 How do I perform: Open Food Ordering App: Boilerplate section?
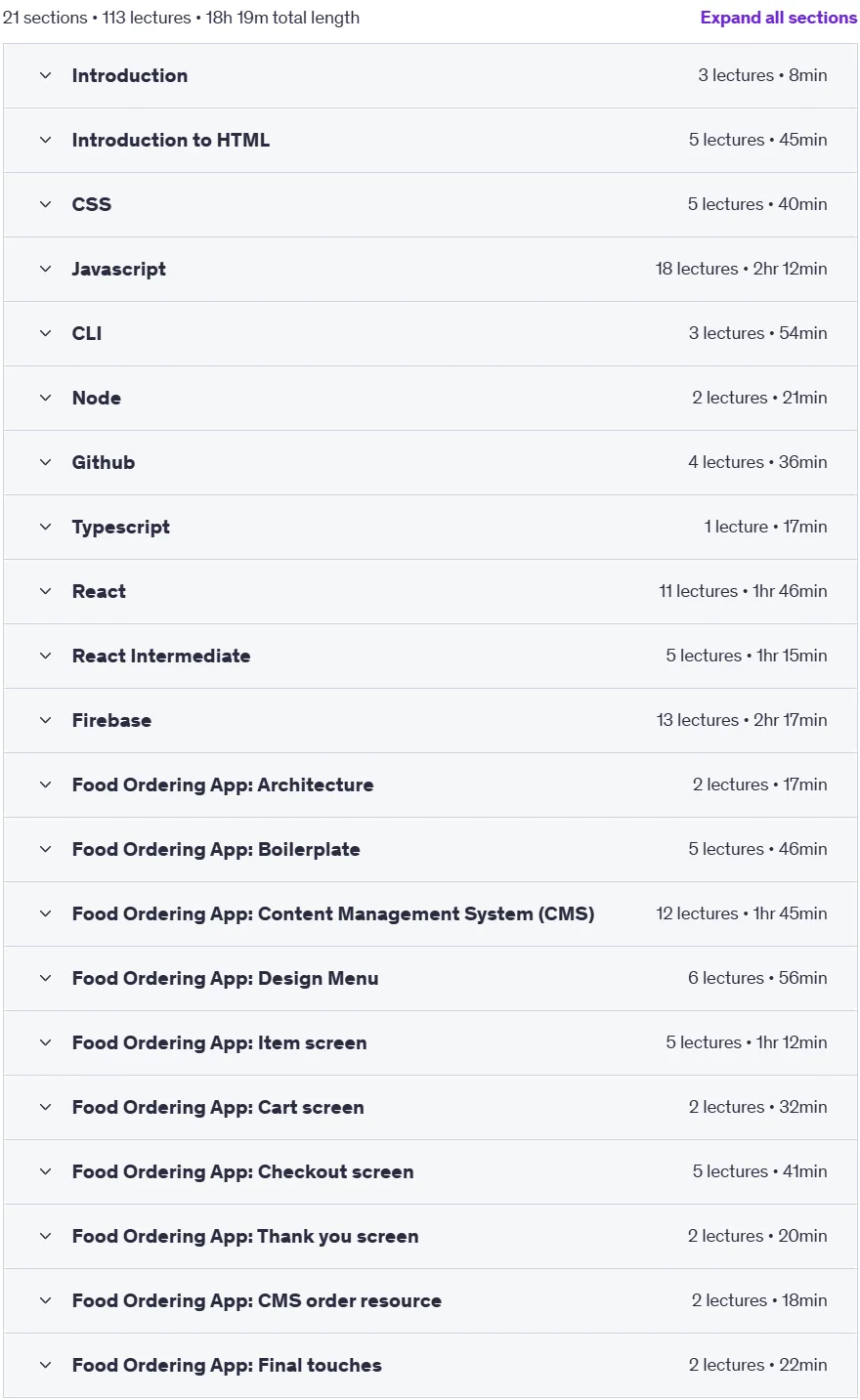[x=430, y=849]
